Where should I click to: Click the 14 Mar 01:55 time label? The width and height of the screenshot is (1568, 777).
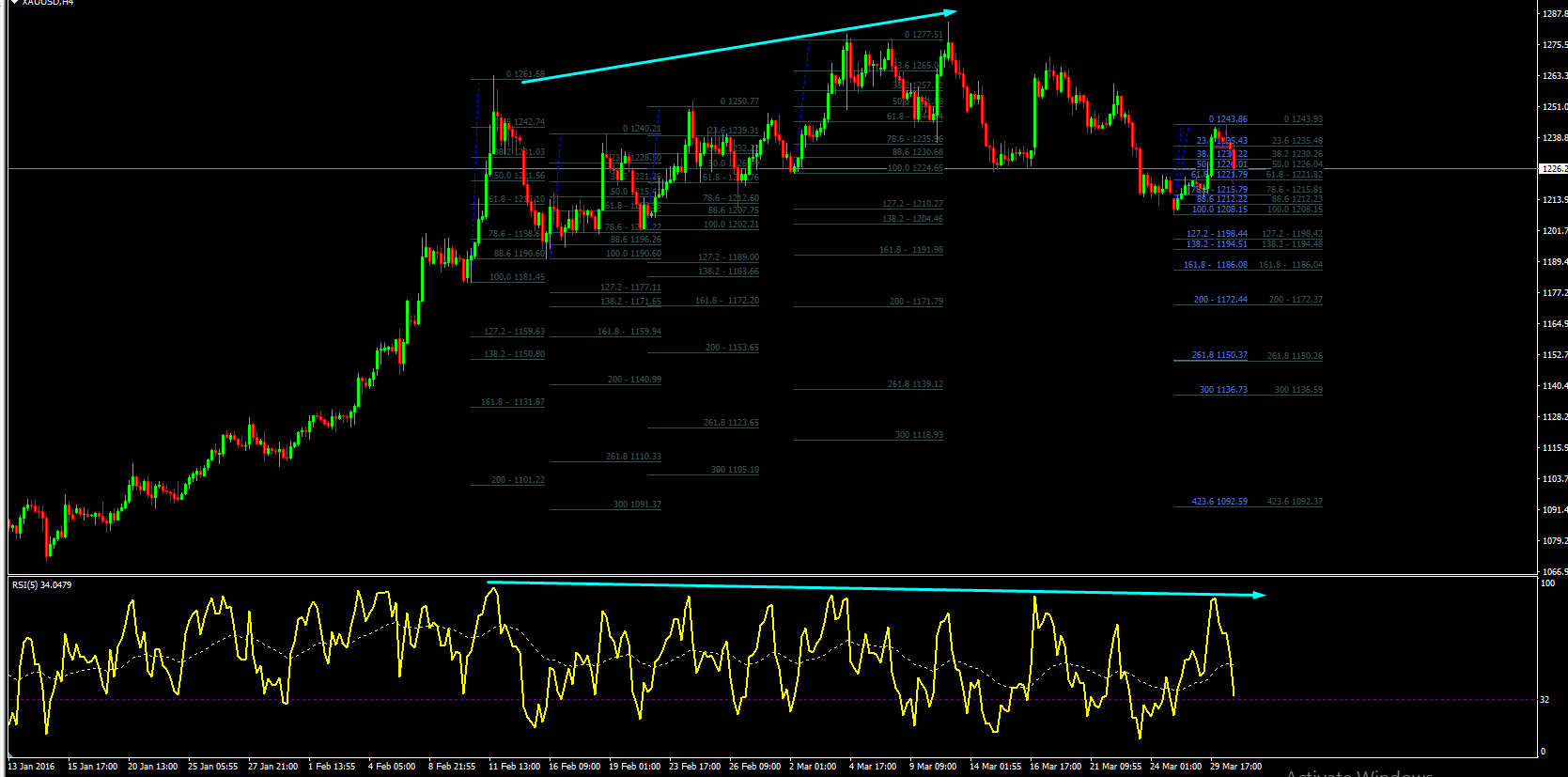(995, 767)
